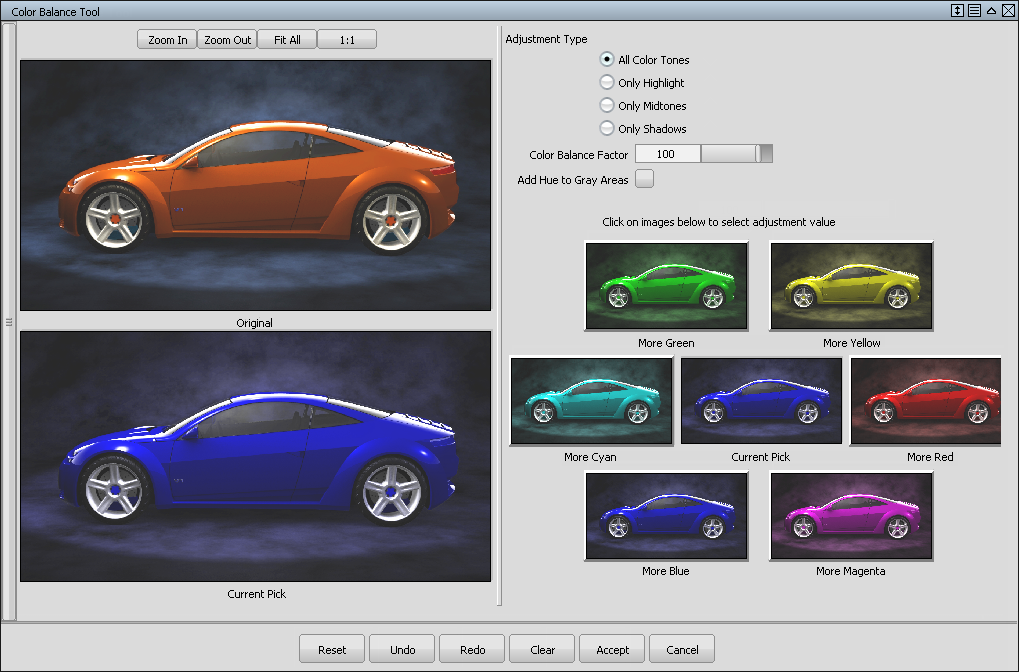Click the More Red car thumbnail
This screenshot has height=672, width=1019.
[925, 400]
